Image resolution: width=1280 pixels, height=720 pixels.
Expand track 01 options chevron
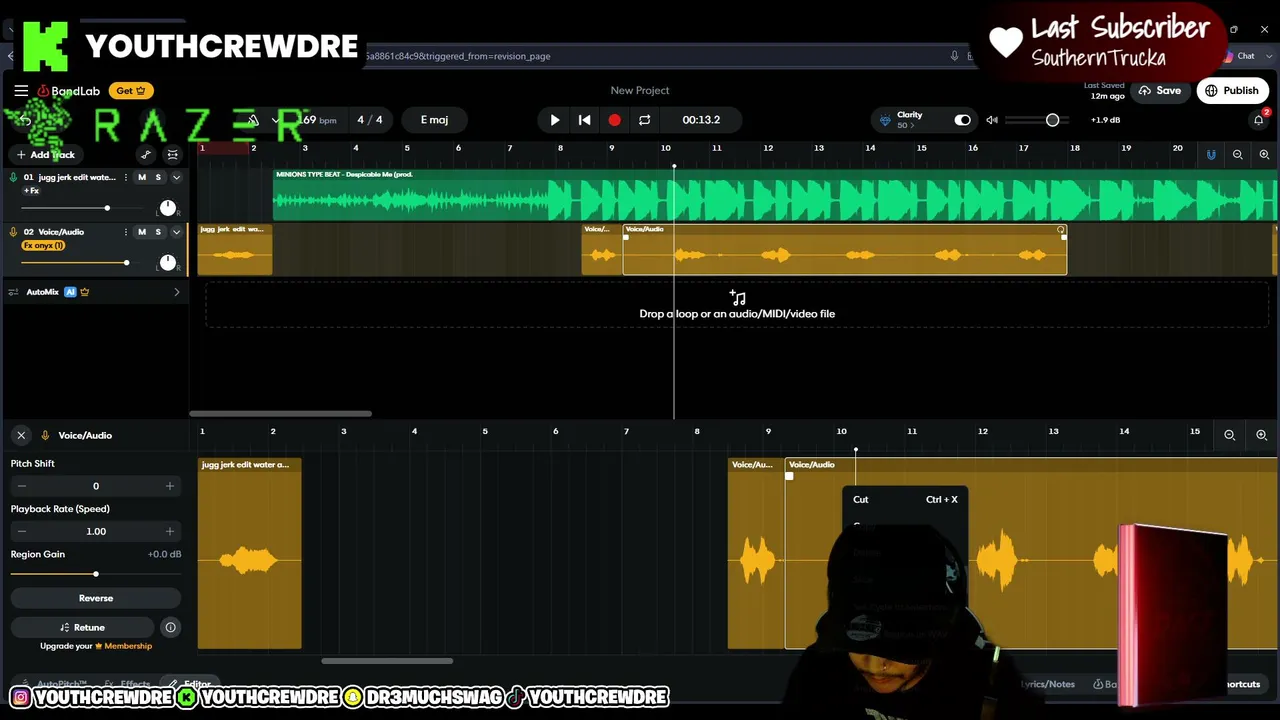(177, 177)
